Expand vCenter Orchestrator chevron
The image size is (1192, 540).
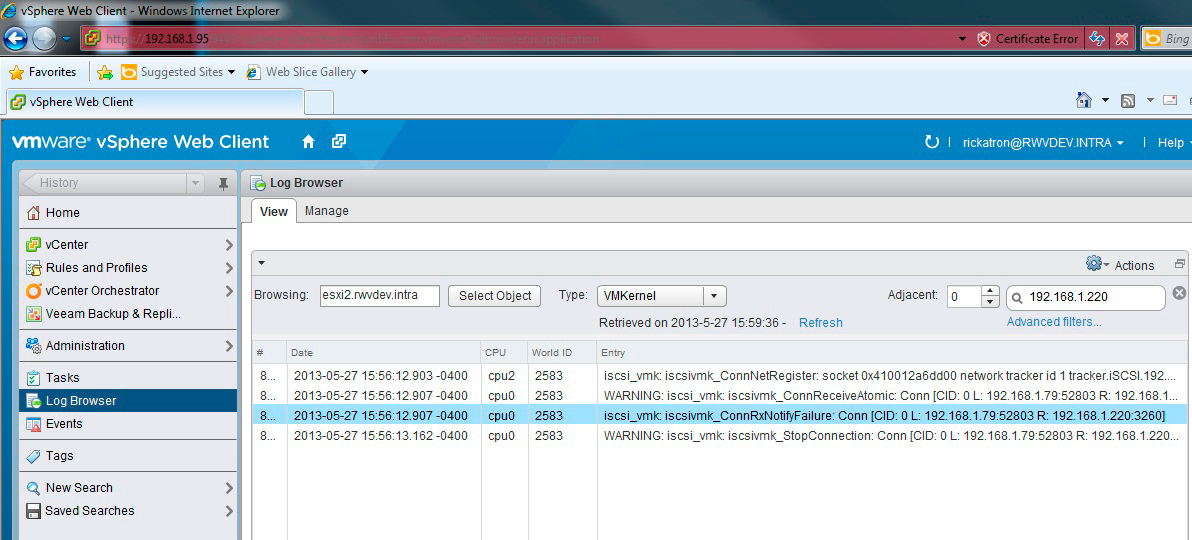click(229, 291)
